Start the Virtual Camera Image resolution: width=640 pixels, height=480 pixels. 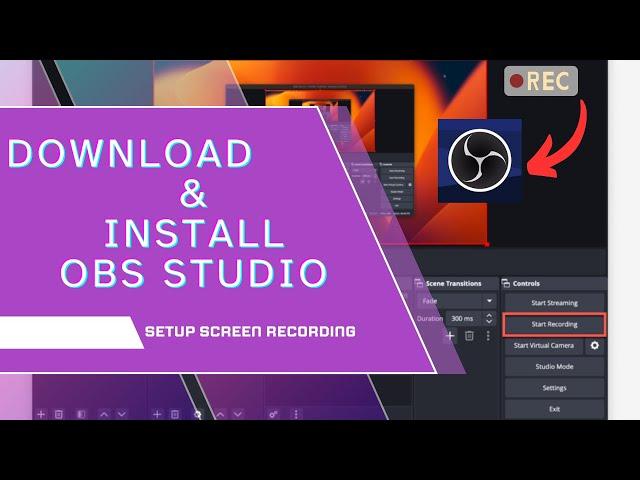[x=543, y=345]
